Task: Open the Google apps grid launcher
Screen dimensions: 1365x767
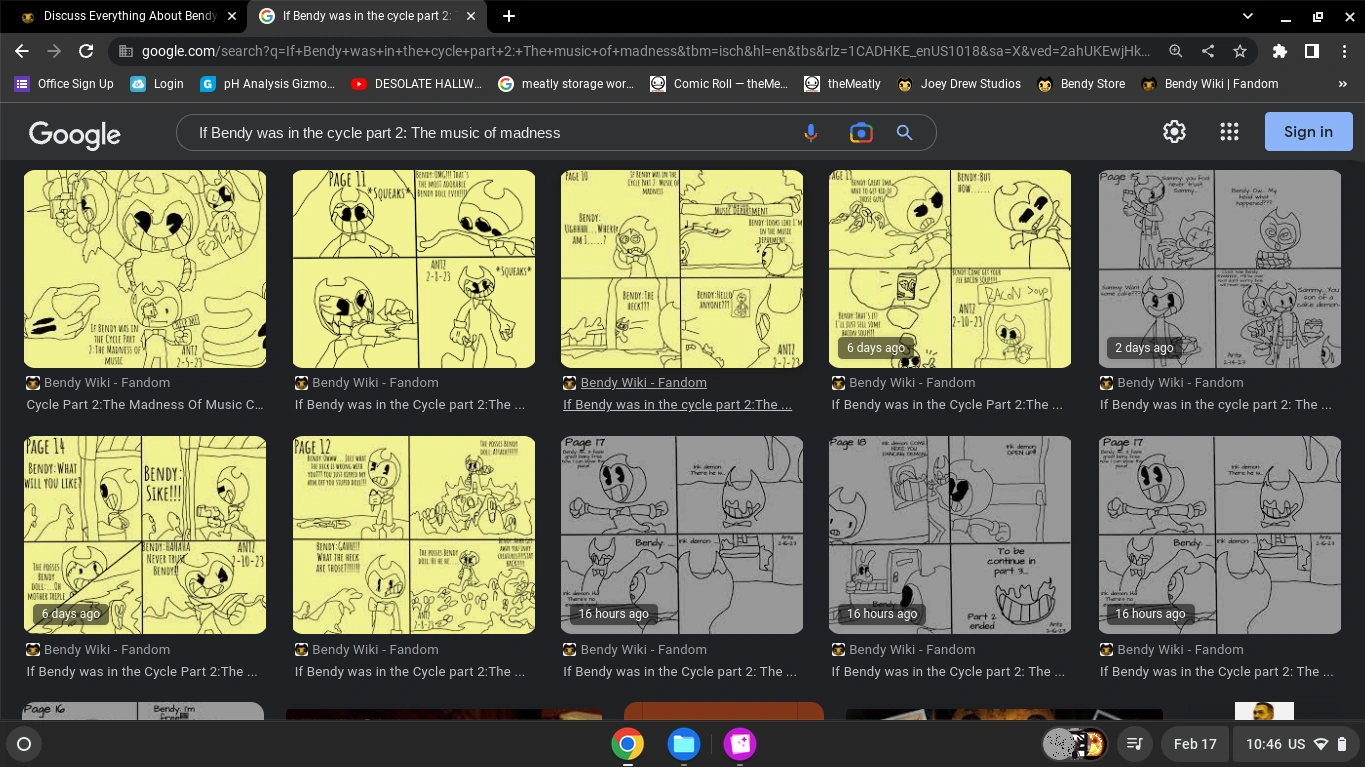Action: click(x=1229, y=131)
